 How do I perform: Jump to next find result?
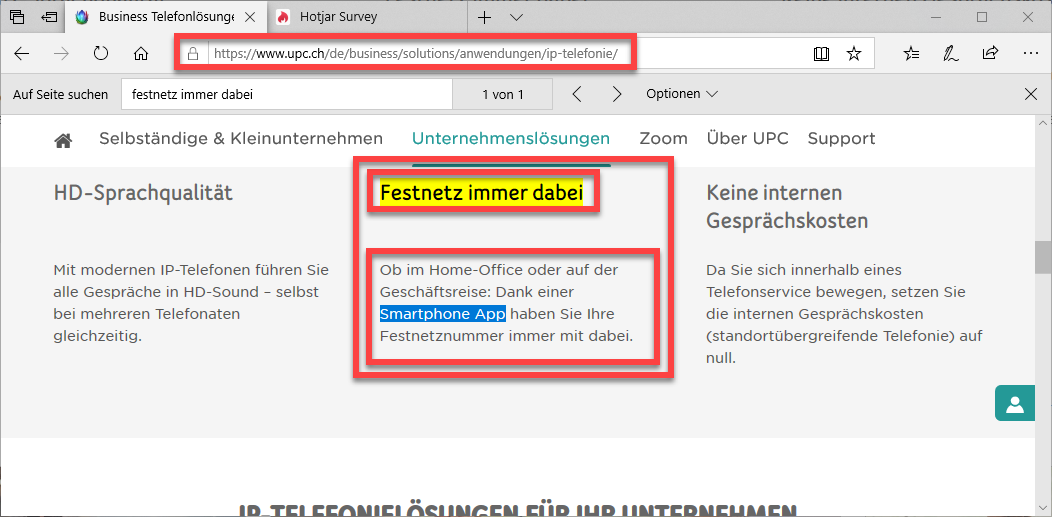pyautogui.click(x=617, y=94)
